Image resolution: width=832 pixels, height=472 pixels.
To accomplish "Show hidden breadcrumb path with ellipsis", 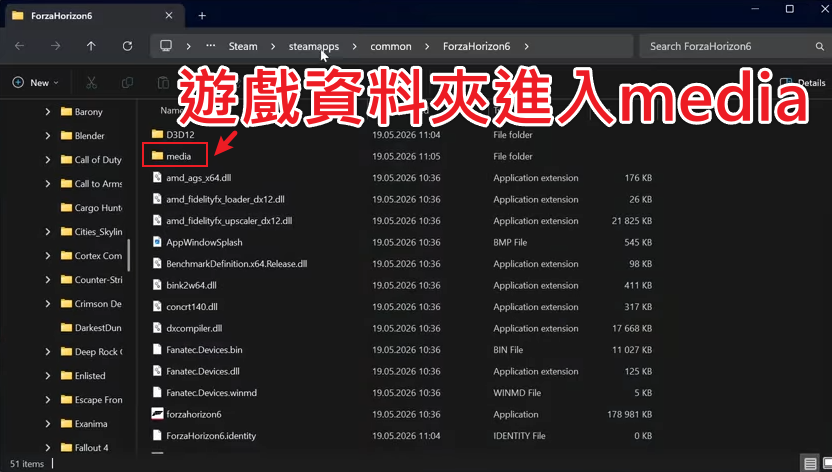I will [211, 46].
